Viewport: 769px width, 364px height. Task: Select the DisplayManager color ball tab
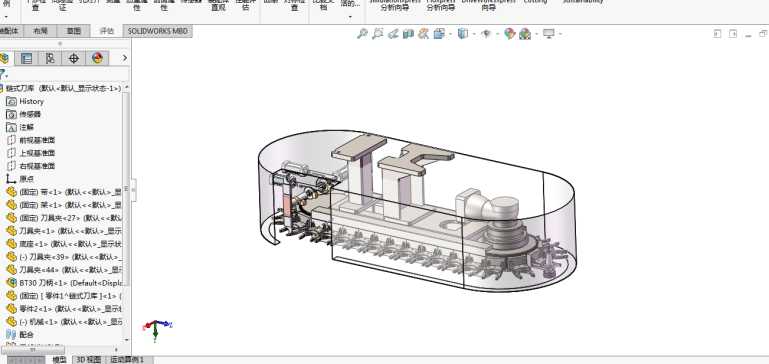tap(97, 58)
